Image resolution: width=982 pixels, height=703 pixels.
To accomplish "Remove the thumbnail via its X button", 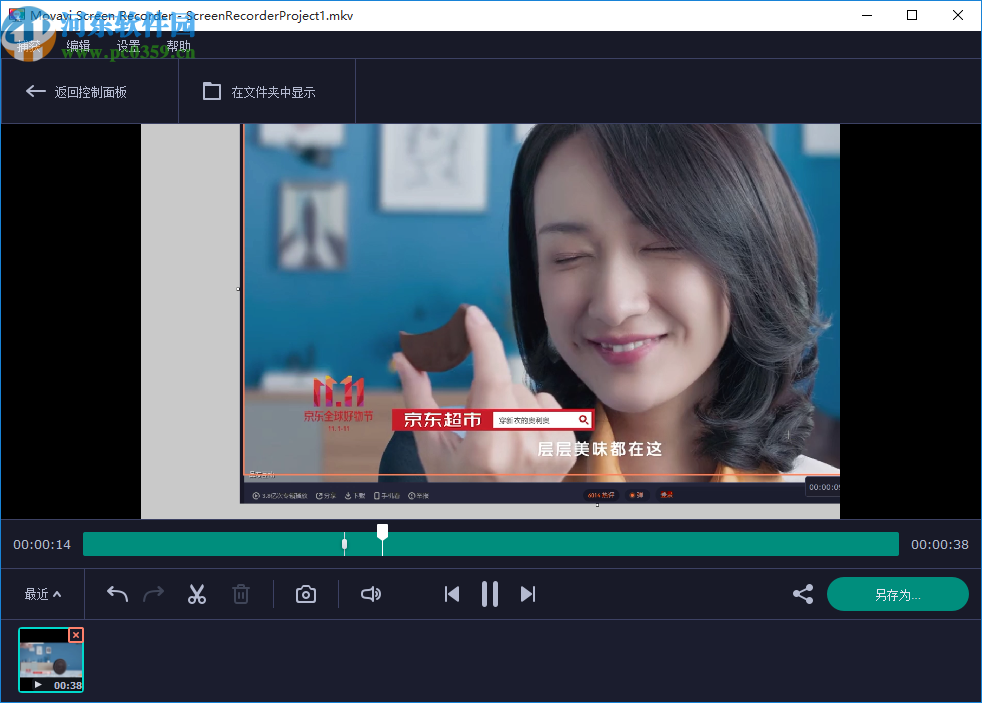I will tap(76, 634).
